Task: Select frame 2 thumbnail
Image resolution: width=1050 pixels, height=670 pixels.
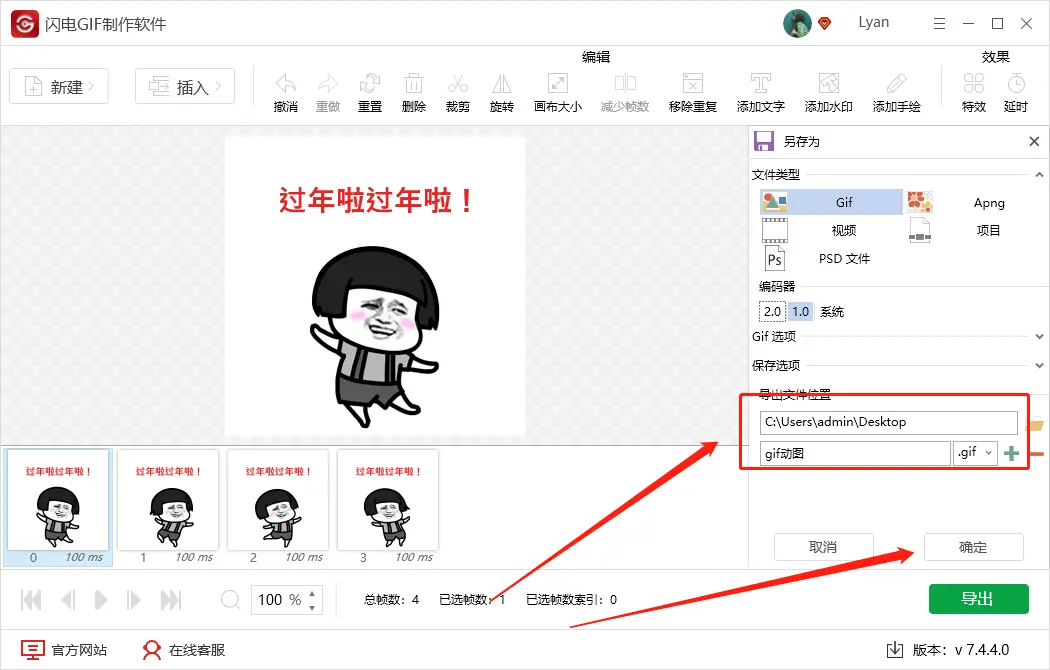Action: pos(278,508)
